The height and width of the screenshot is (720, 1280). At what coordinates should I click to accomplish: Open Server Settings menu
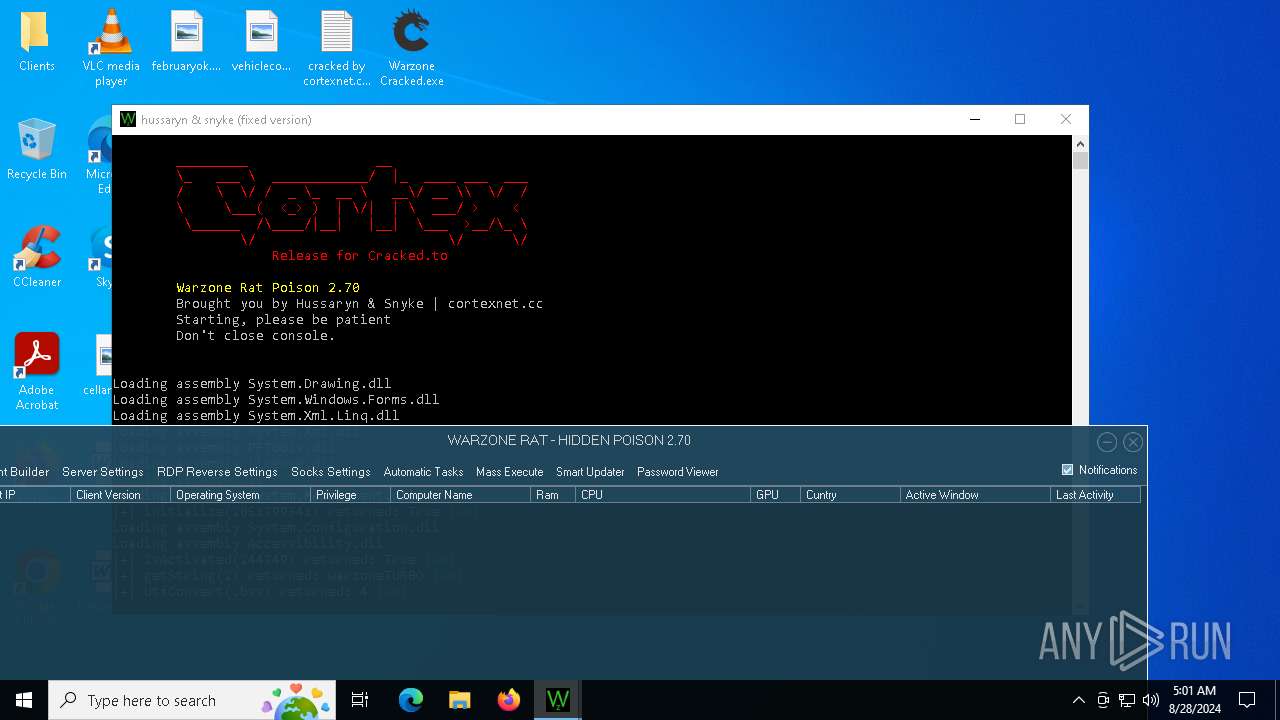(x=102, y=472)
